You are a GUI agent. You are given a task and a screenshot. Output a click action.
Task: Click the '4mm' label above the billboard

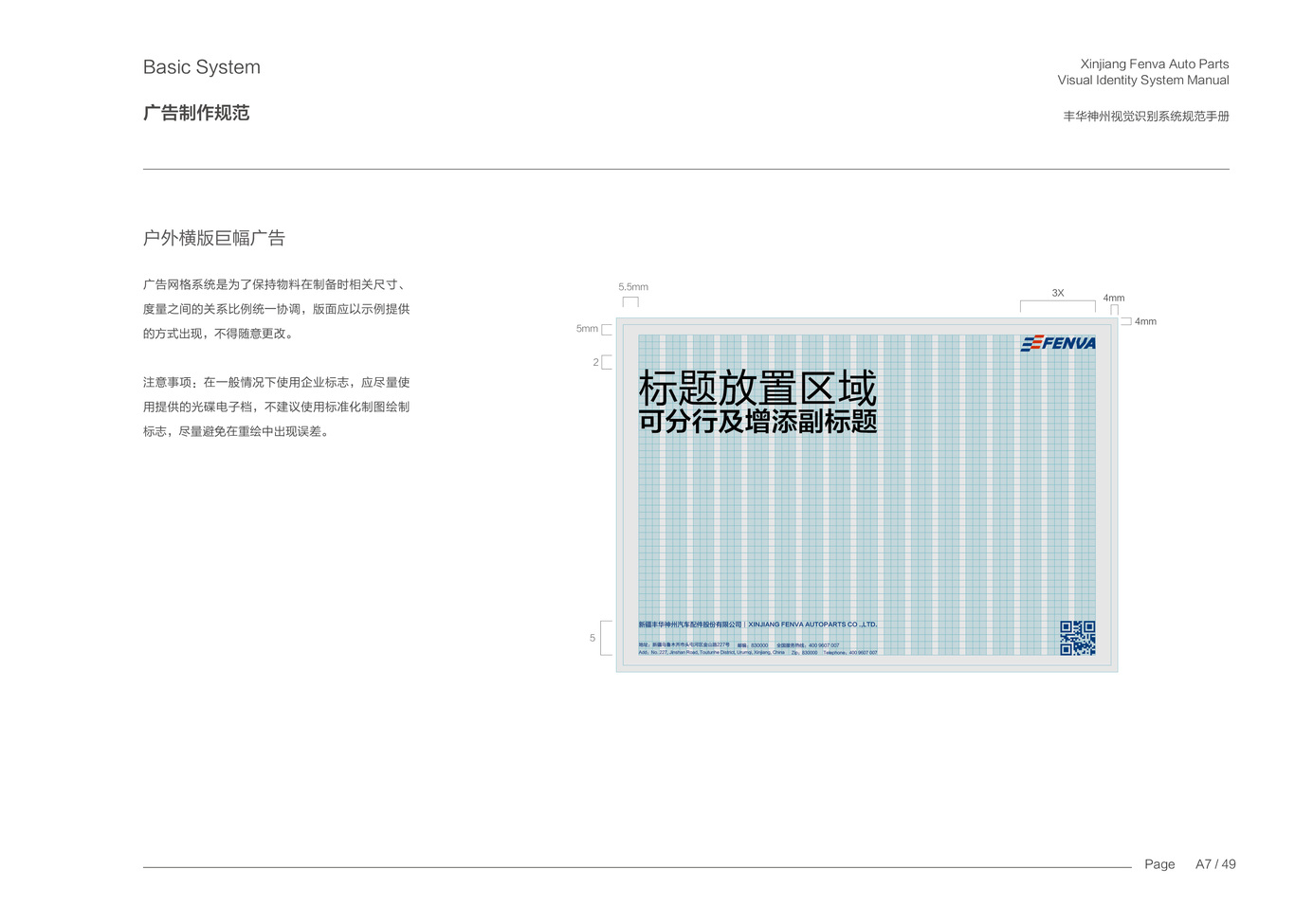click(1114, 298)
